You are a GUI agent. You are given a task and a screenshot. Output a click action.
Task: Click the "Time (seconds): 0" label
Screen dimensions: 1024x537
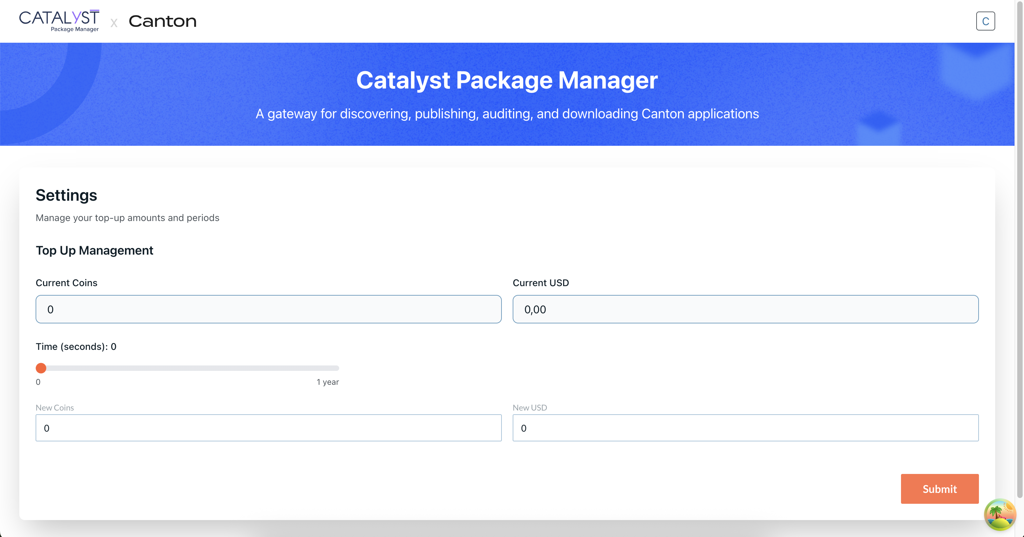[x=76, y=347]
